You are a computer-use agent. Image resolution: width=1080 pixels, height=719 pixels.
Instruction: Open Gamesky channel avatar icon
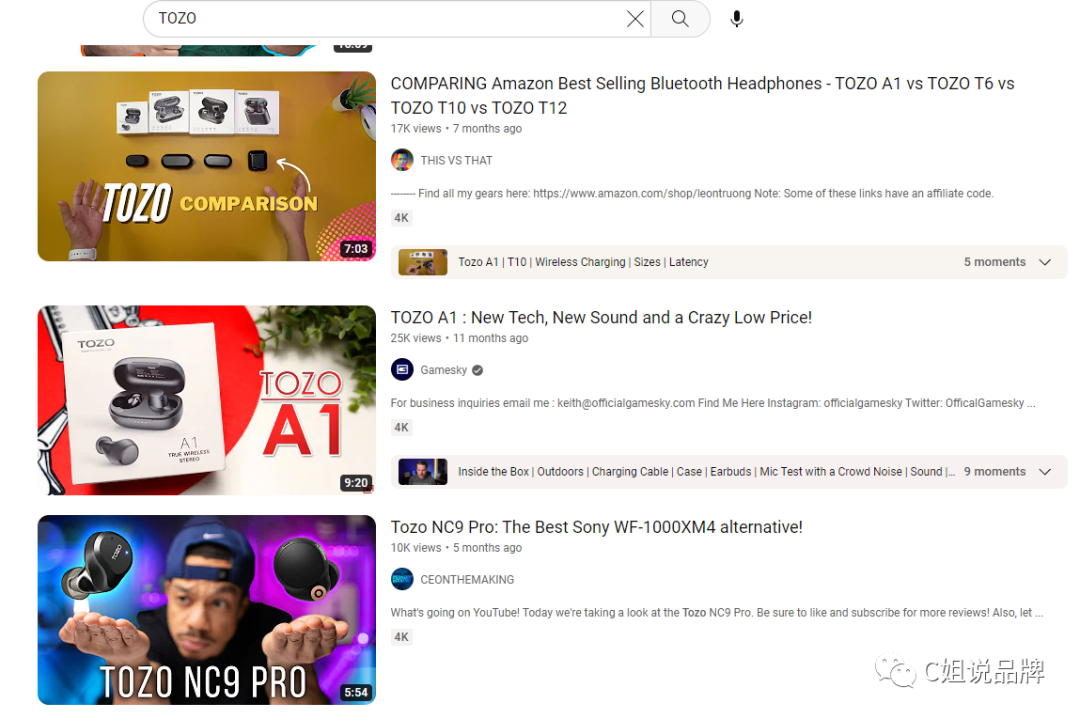pos(402,370)
